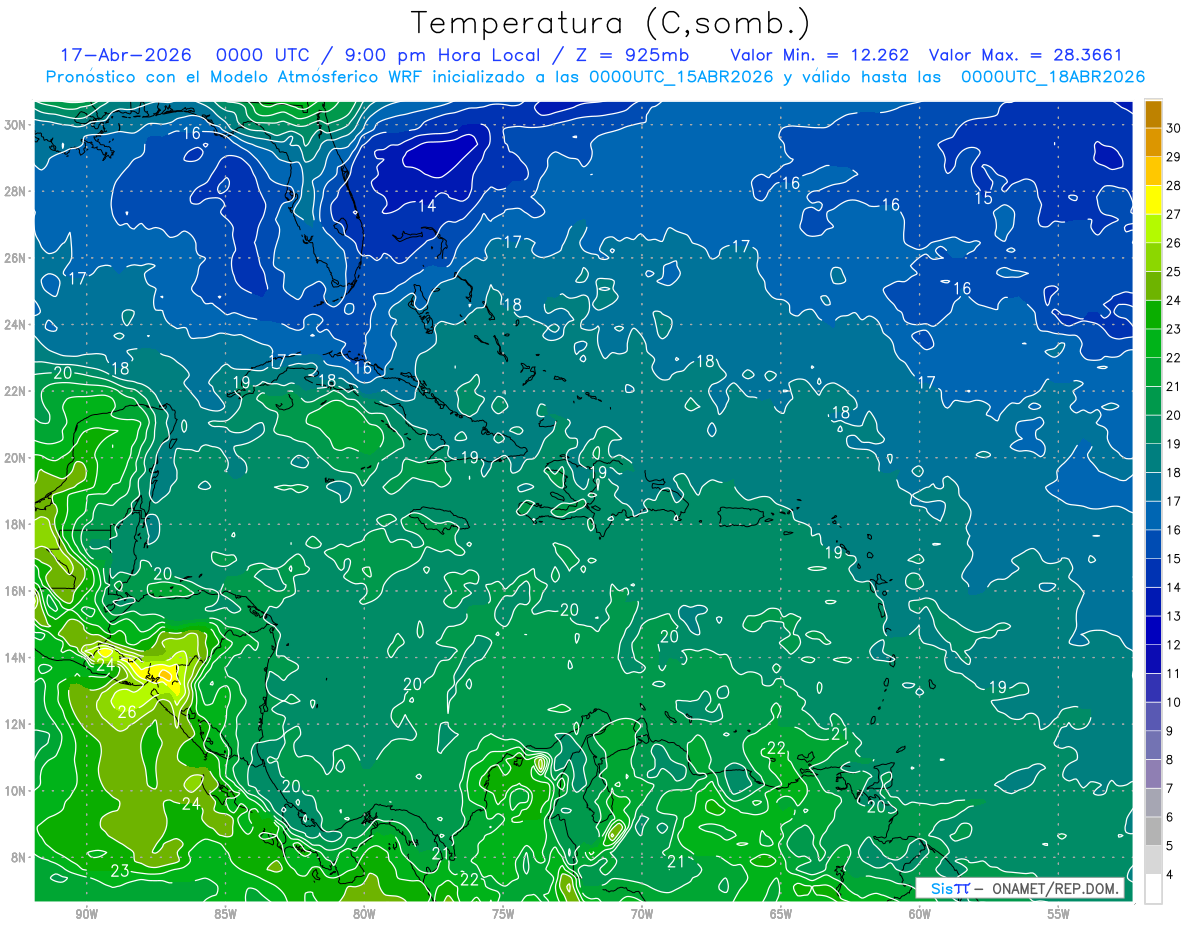Click the 8N latitude axis label
The height and width of the screenshot is (927, 1200).
(x=19, y=857)
